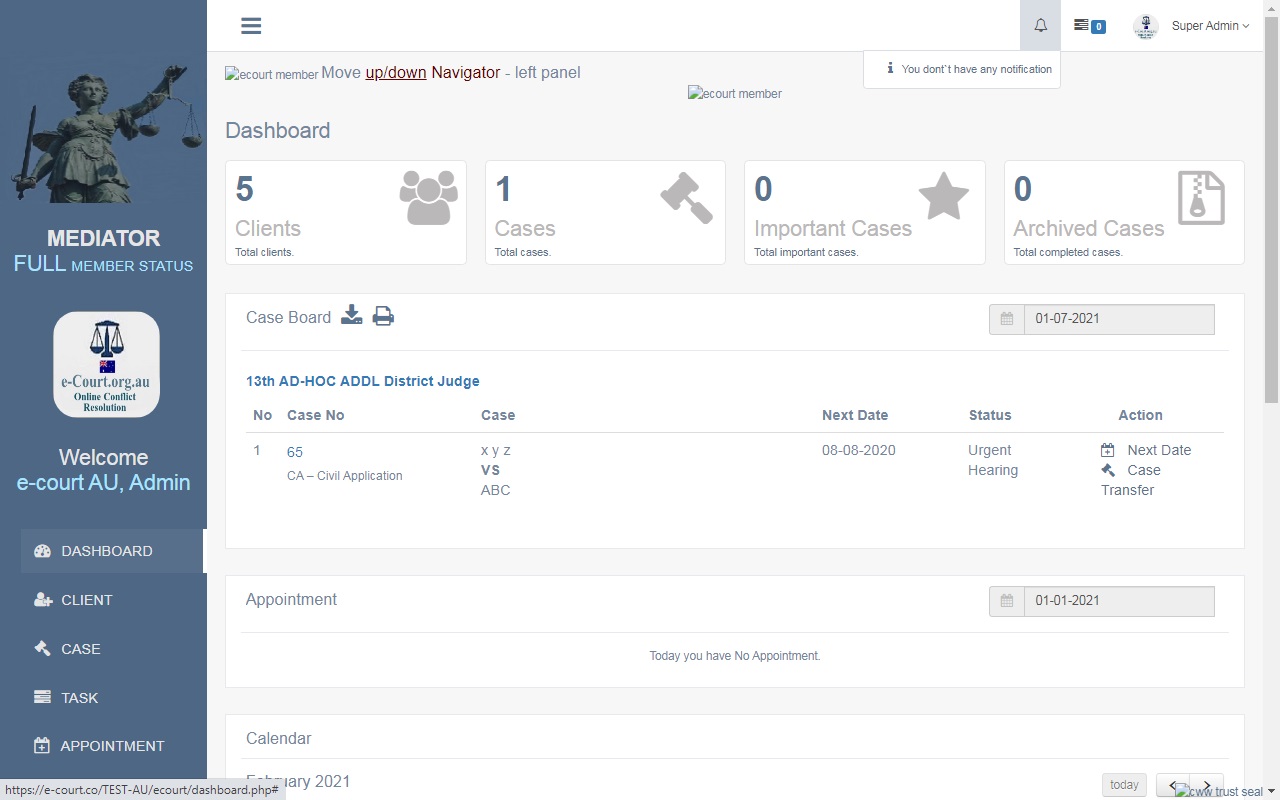Screen dimensions: 1280x800
Task: Open the Appointment date picker field
Action: (1118, 601)
